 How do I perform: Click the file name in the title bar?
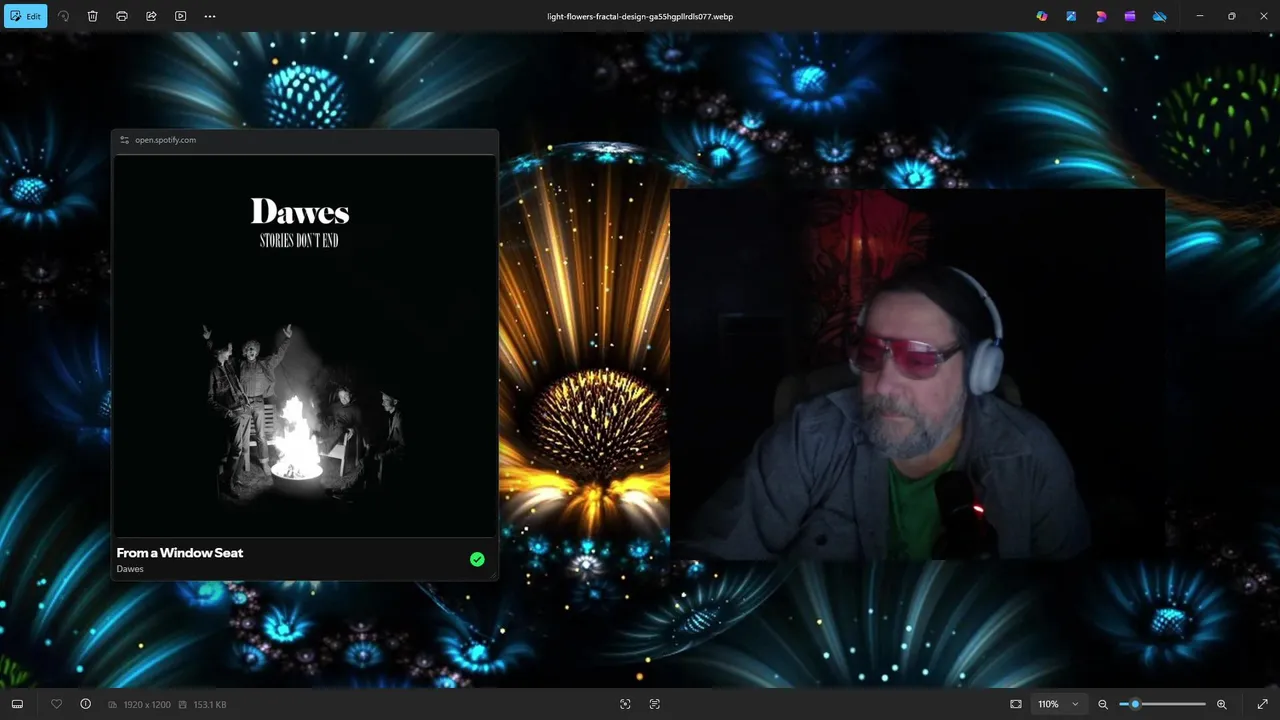click(x=640, y=16)
